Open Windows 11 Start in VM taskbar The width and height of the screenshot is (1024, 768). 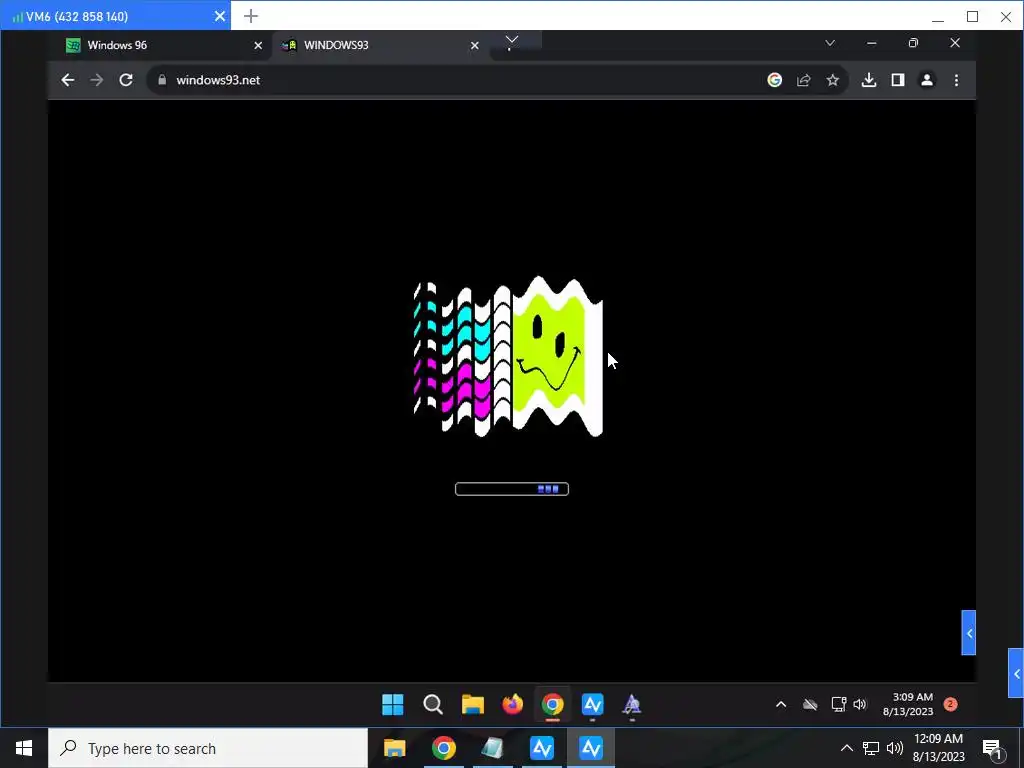pos(392,704)
